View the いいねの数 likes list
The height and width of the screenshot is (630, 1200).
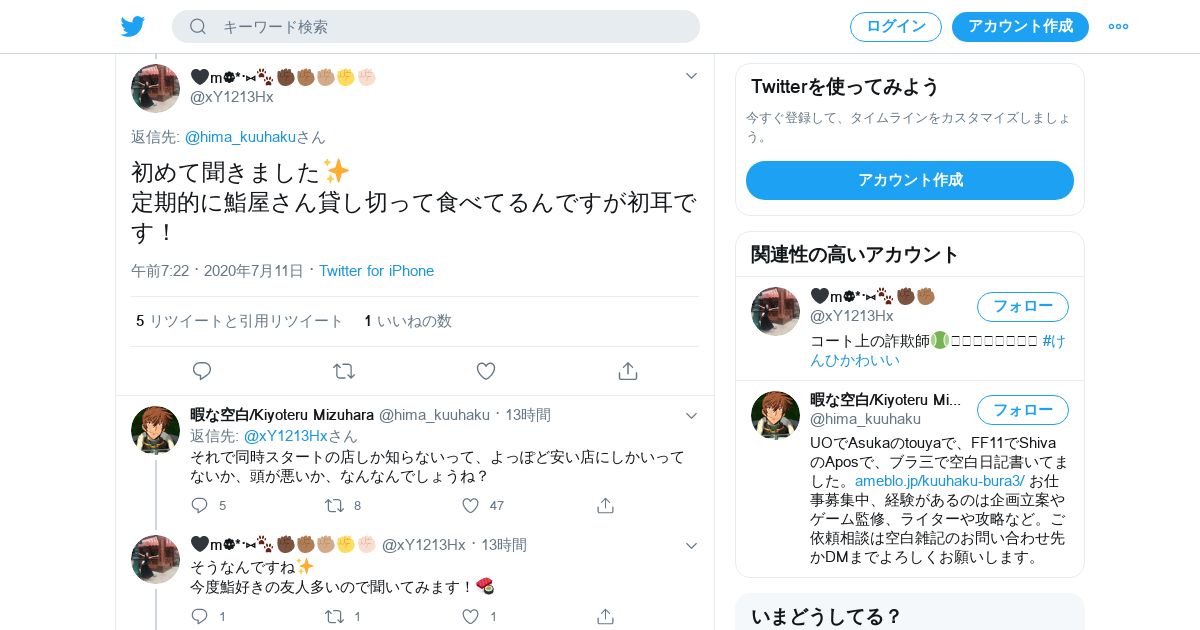(408, 321)
